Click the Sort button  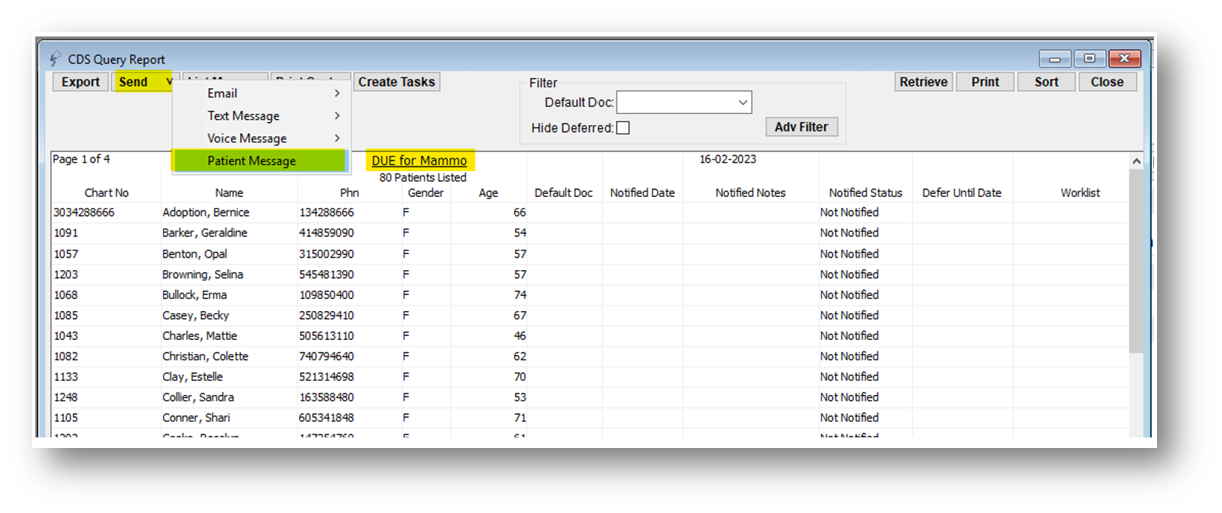pos(1047,82)
